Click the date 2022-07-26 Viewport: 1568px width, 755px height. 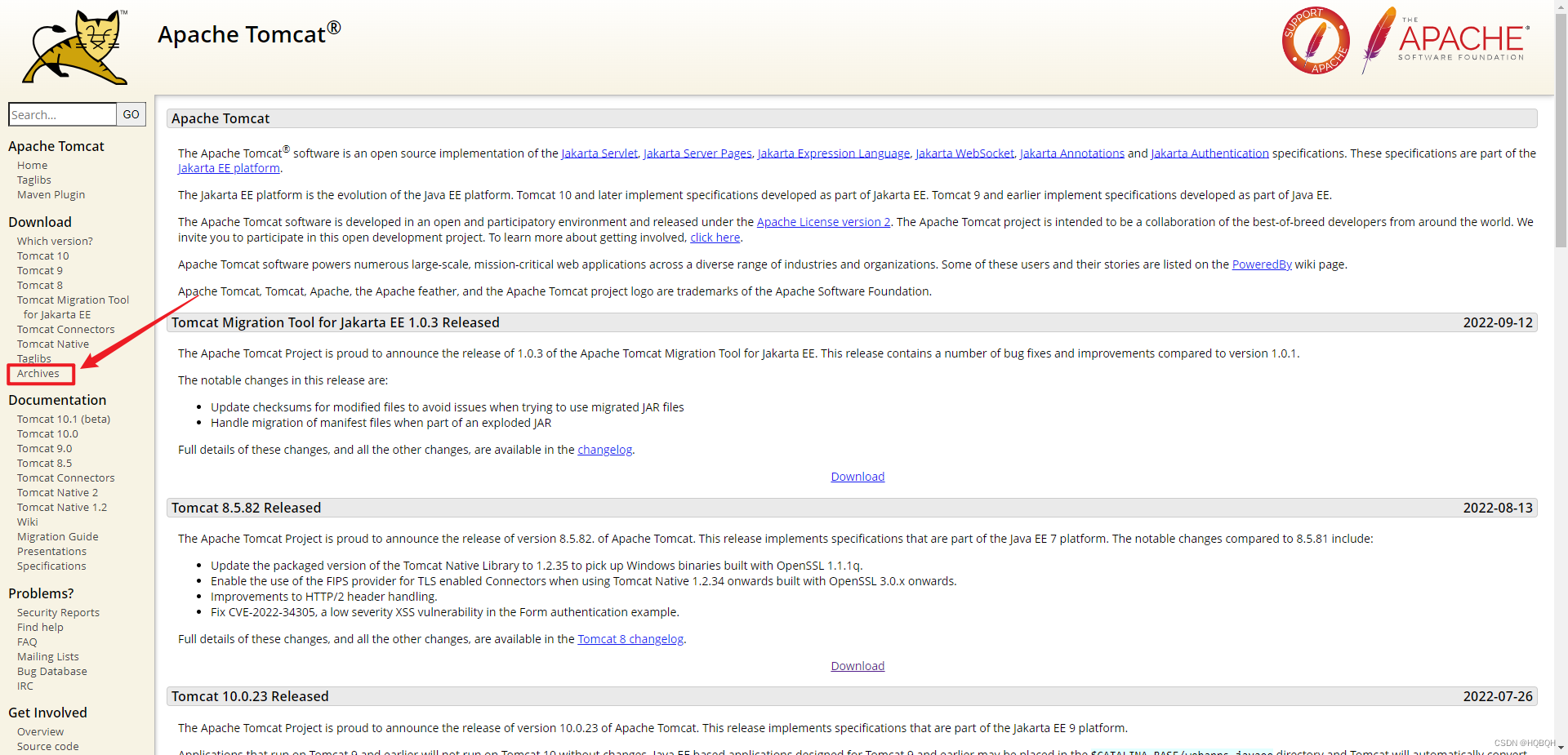click(1498, 696)
